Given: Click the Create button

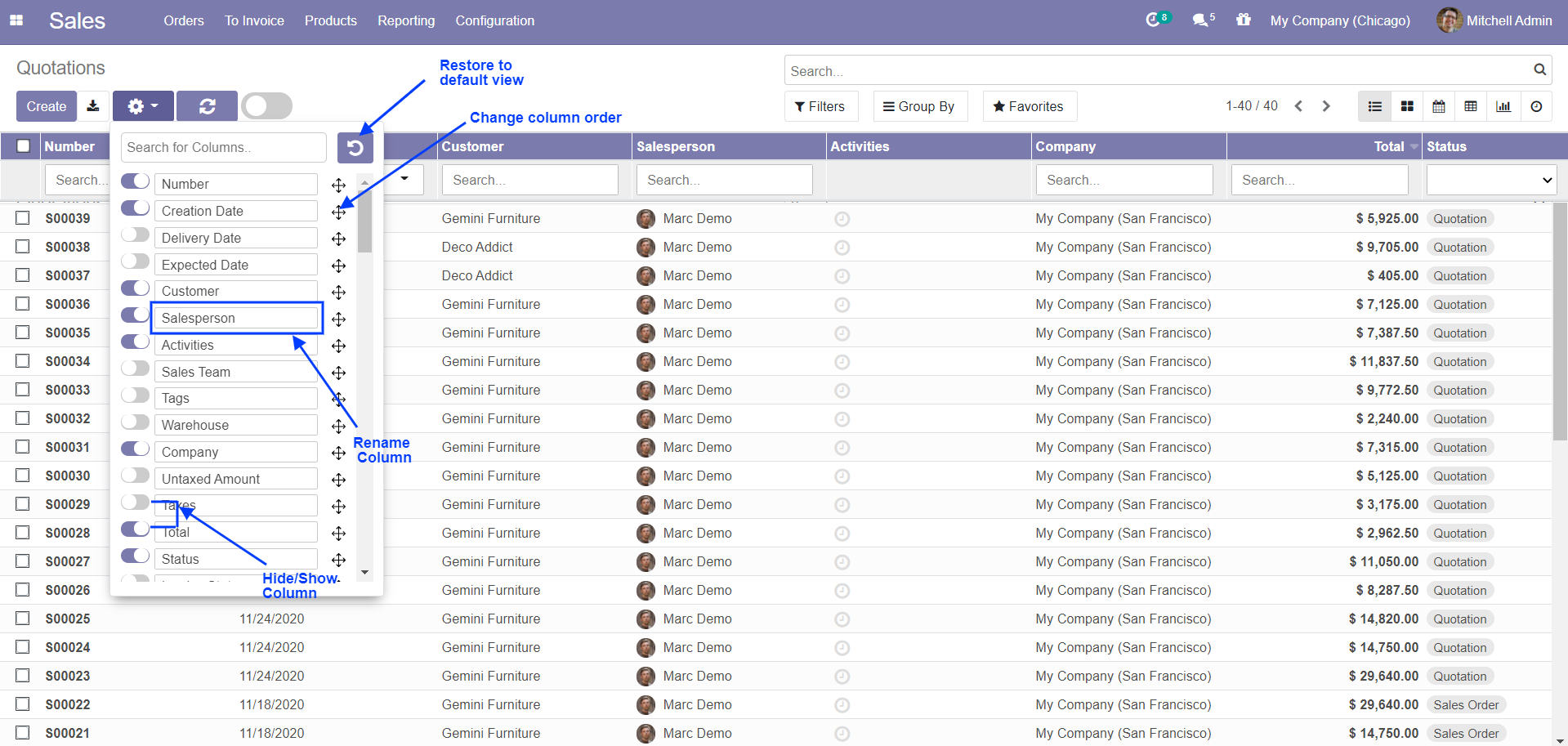Looking at the screenshot, I should [x=47, y=106].
